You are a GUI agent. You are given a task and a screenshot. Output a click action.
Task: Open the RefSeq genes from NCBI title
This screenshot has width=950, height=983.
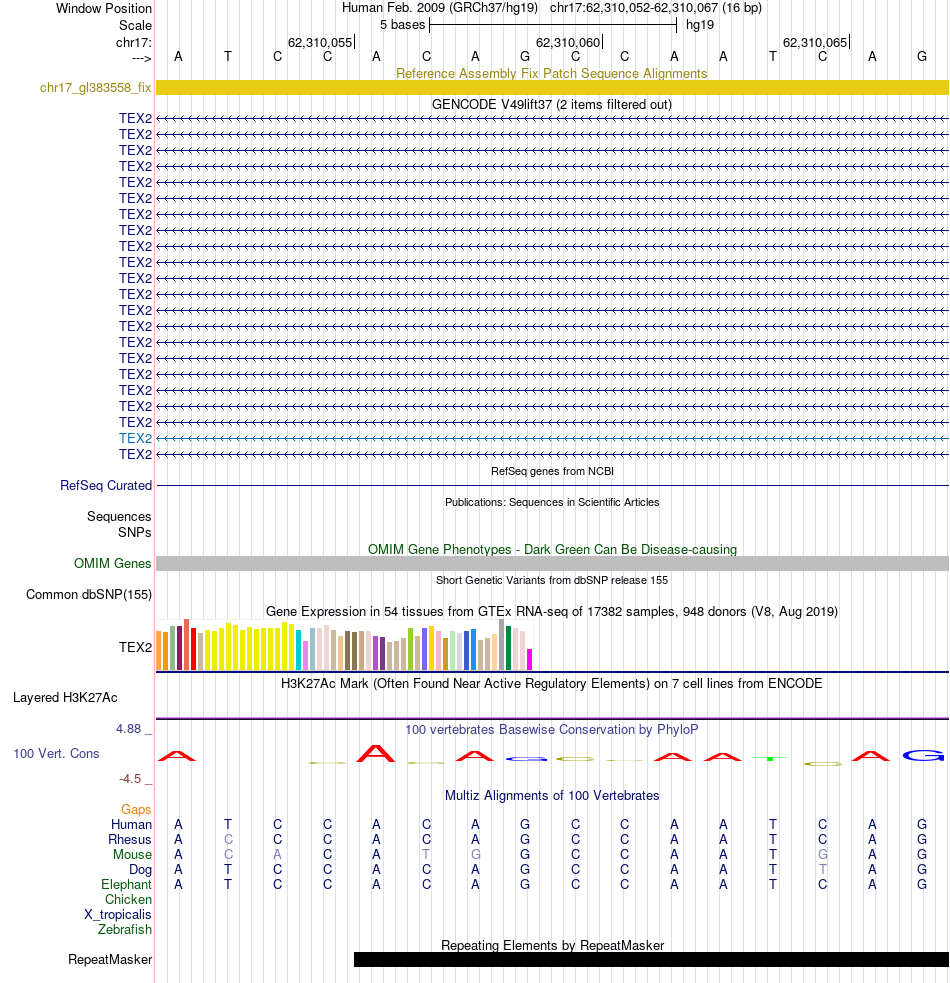click(552, 471)
